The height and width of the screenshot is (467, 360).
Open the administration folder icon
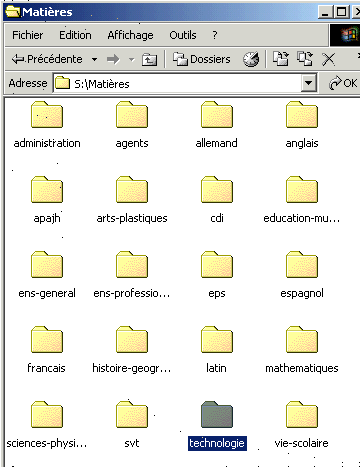47,115
